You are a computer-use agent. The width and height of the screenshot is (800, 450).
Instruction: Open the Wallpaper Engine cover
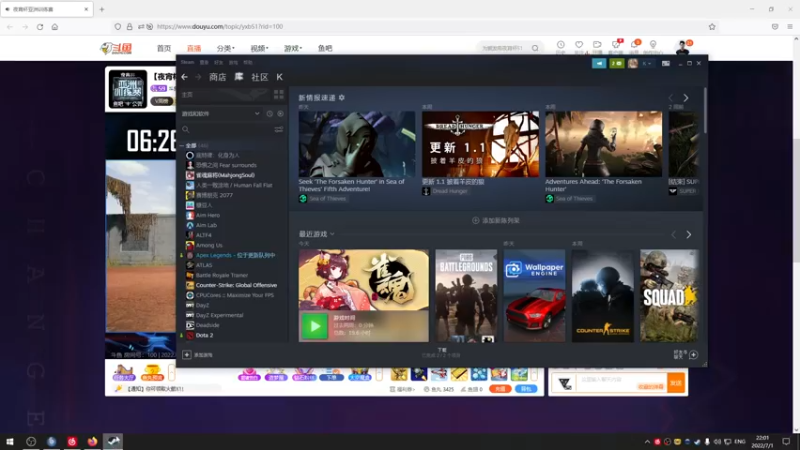click(x=534, y=295)
